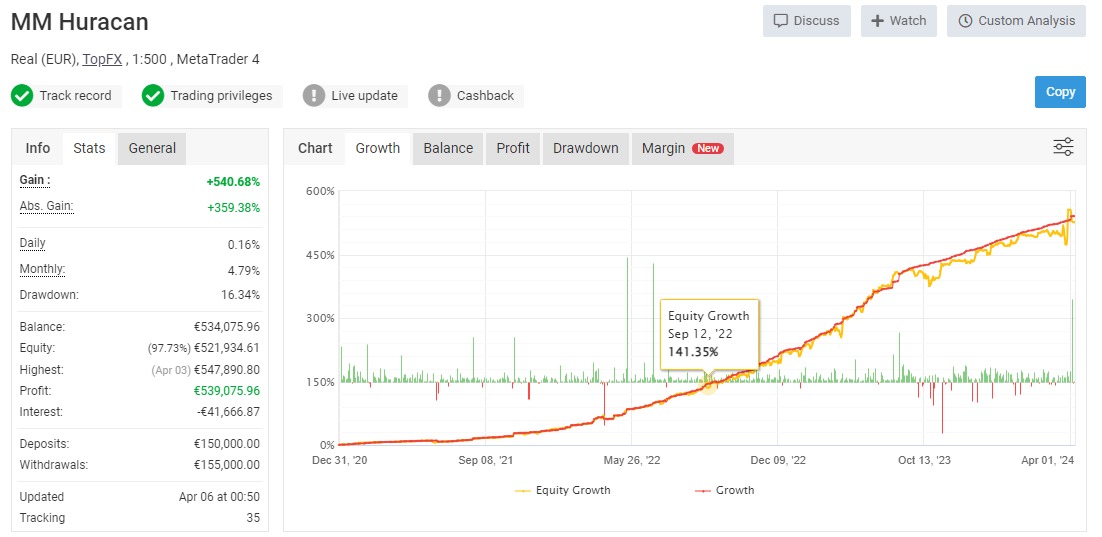Open the General tab in info panel
Screen dimensions: 1102x537
pyautogui.click(x=152, y=148)
